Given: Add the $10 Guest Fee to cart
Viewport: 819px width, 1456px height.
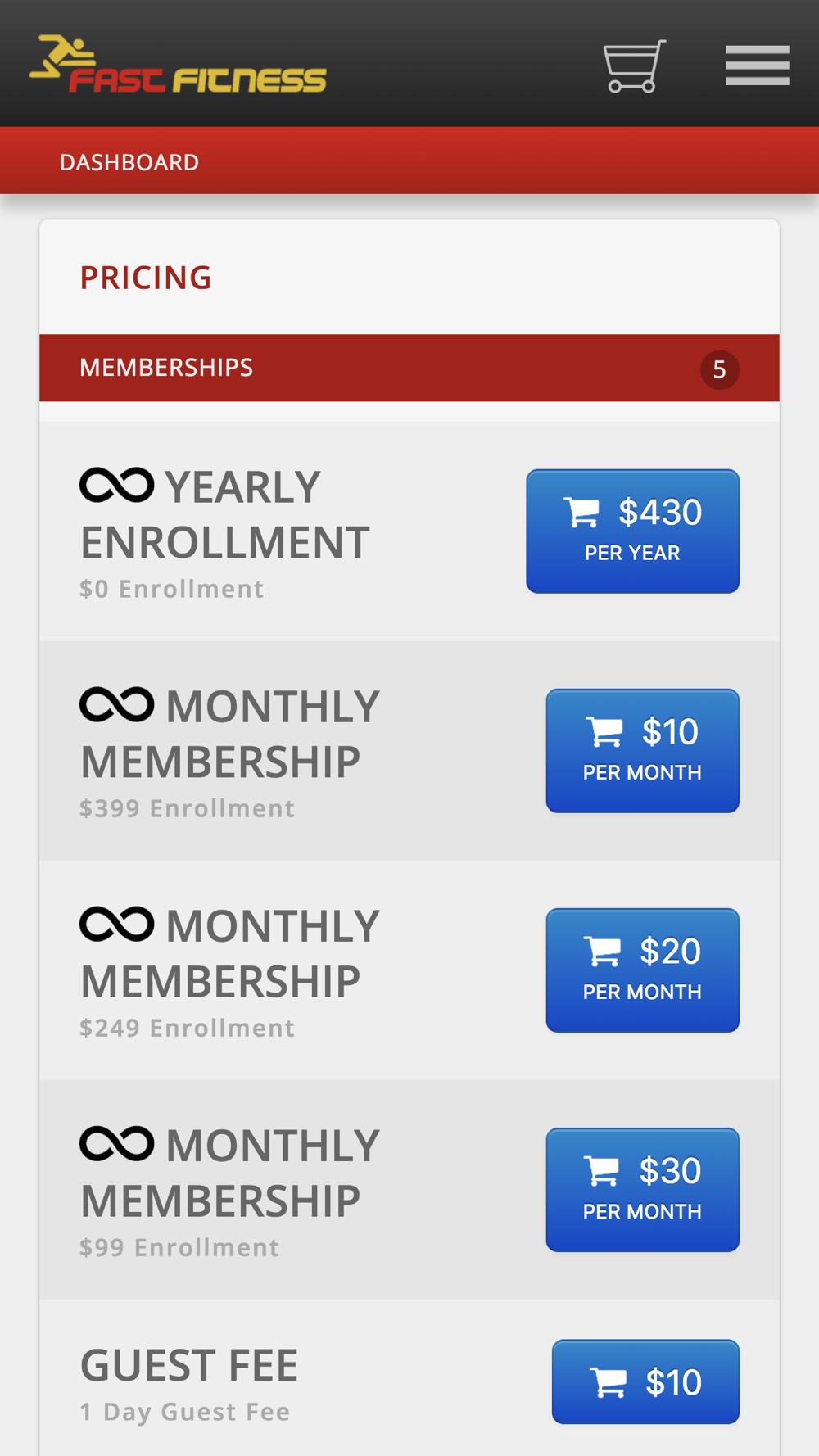Looking at the screenshot, I should (645, 1381).
